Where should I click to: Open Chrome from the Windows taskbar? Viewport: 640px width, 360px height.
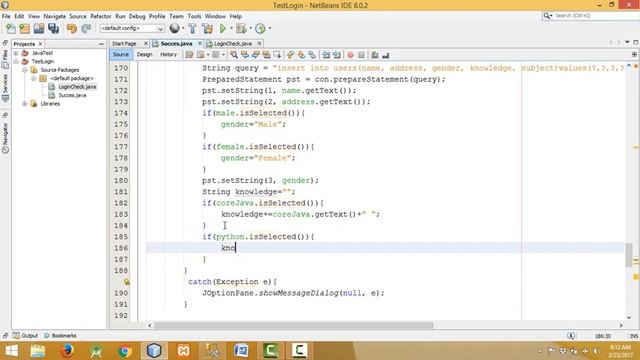125,351
